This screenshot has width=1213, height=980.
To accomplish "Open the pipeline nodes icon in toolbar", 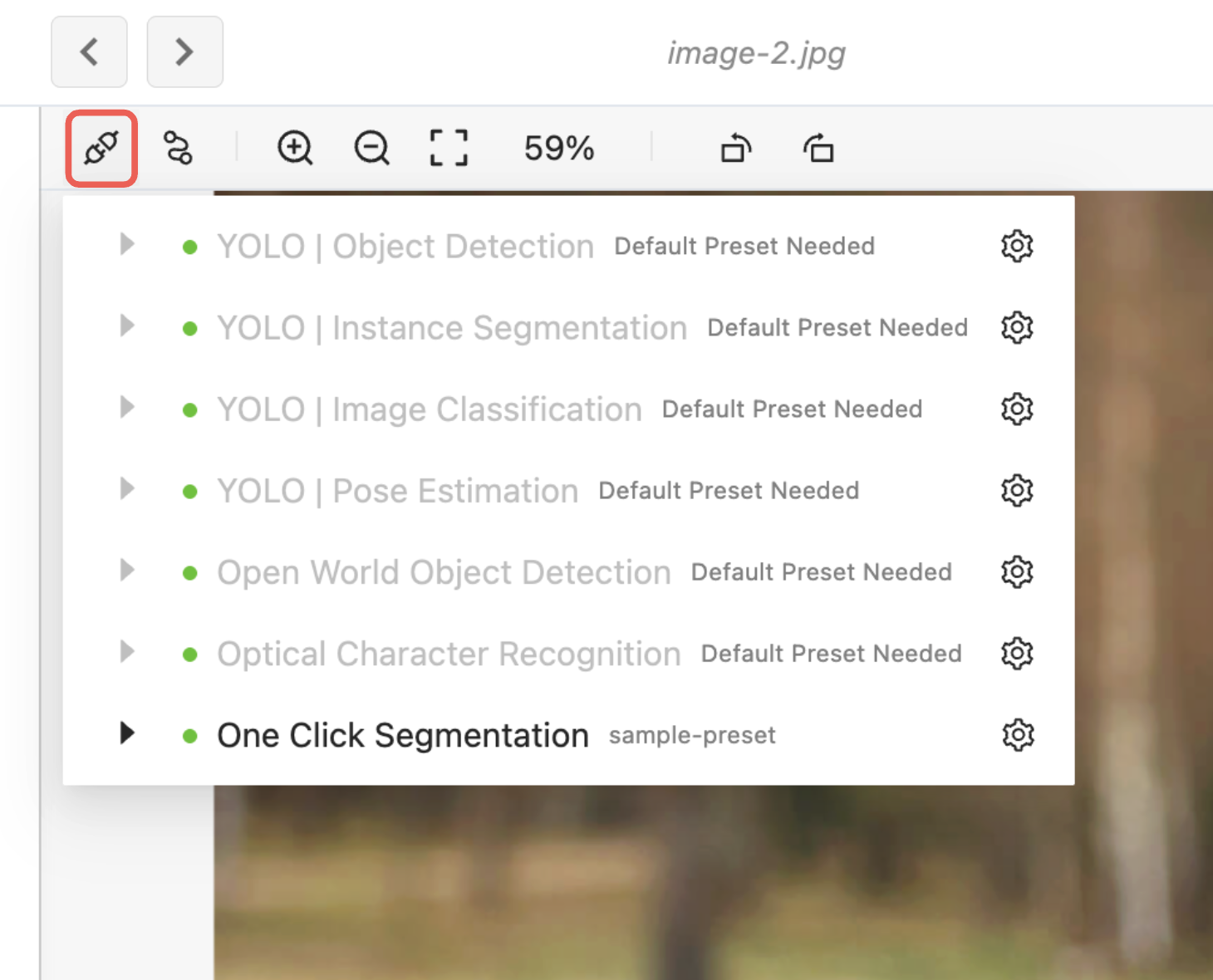I will point(178,149).
